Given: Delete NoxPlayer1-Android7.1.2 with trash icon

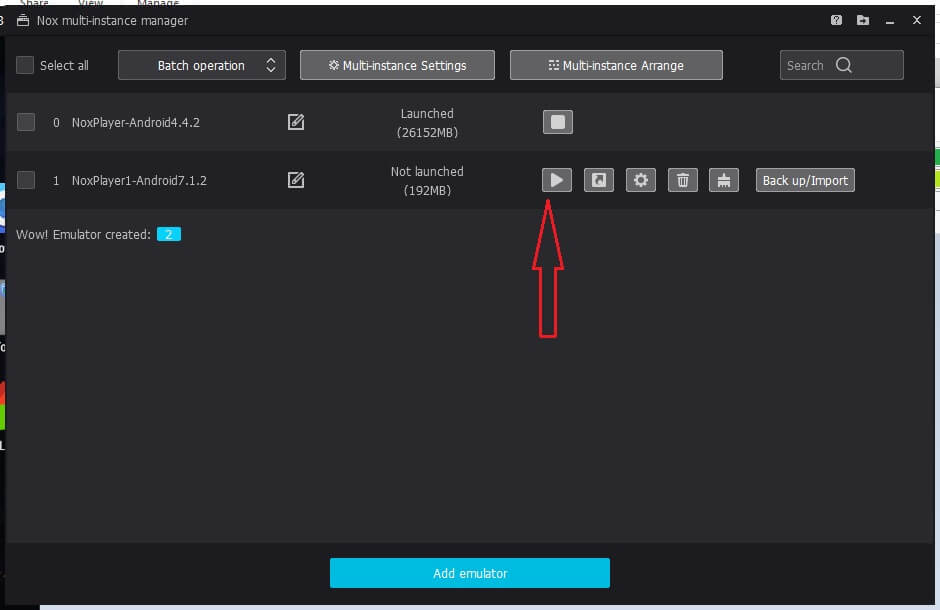Looking at the screenshot, I should point(683,180).
